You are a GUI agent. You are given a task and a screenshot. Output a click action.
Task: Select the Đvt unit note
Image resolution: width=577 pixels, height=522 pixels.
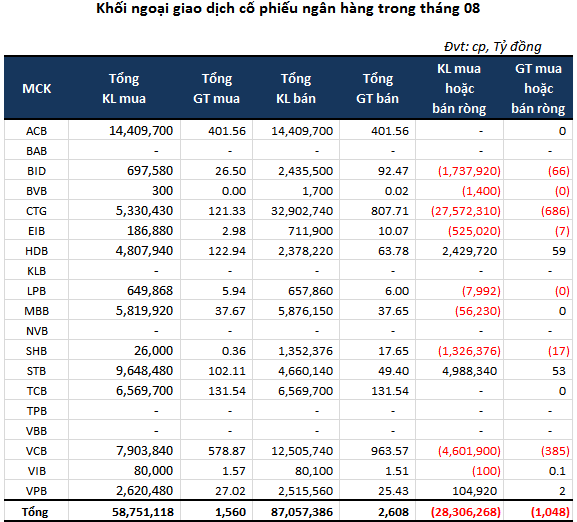click(x=493, y=47)
